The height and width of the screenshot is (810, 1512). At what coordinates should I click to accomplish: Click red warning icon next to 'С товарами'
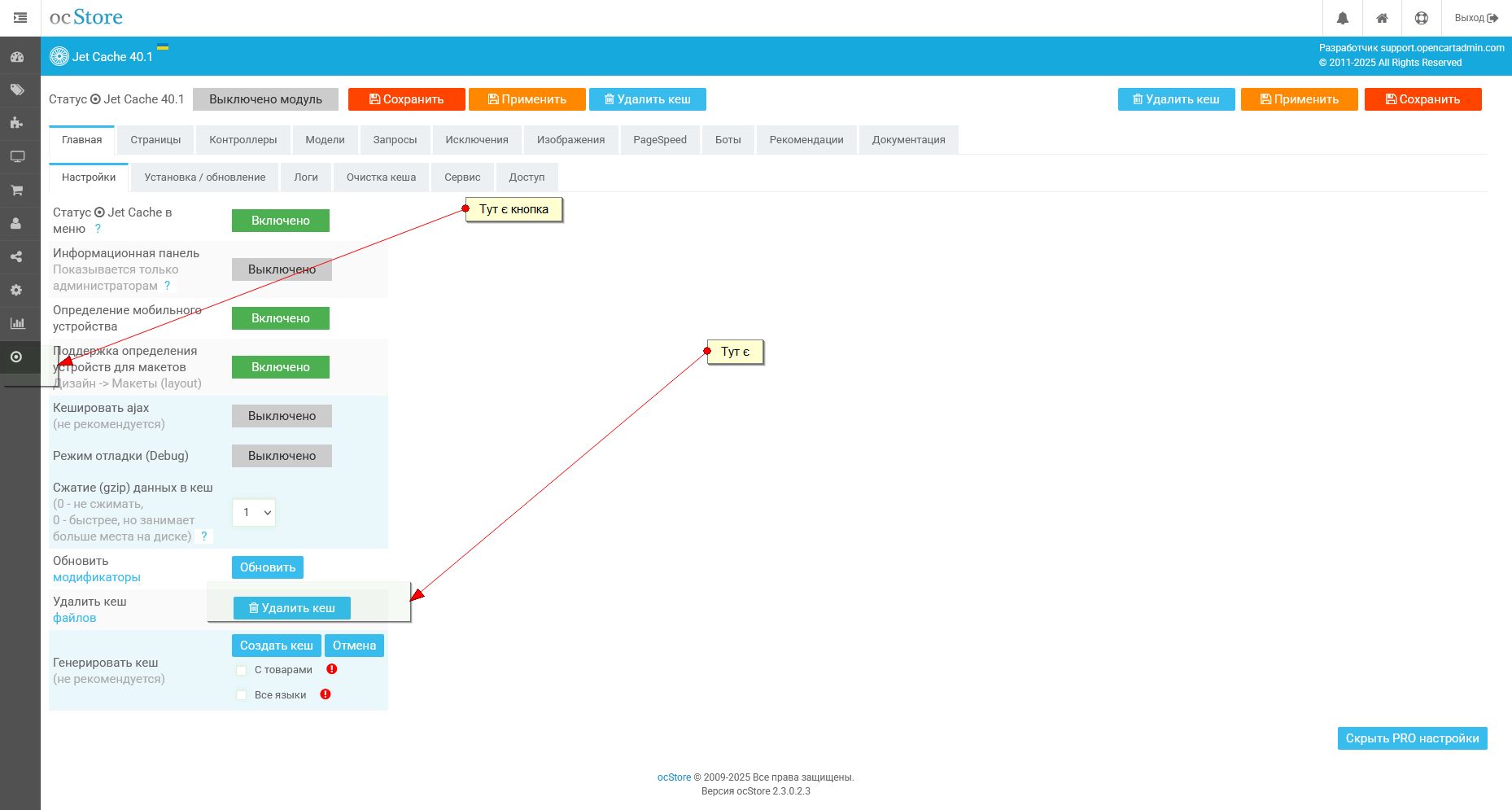(332, 669)
